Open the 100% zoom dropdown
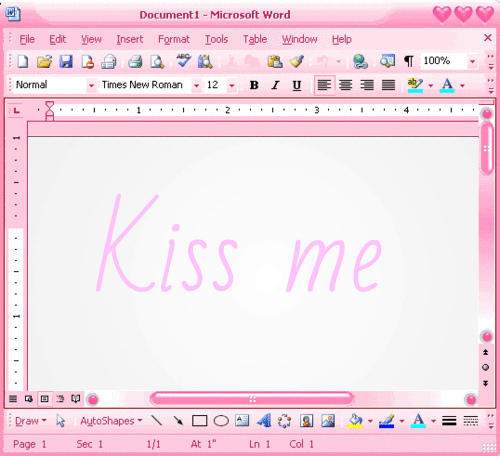 click(472, 61)
